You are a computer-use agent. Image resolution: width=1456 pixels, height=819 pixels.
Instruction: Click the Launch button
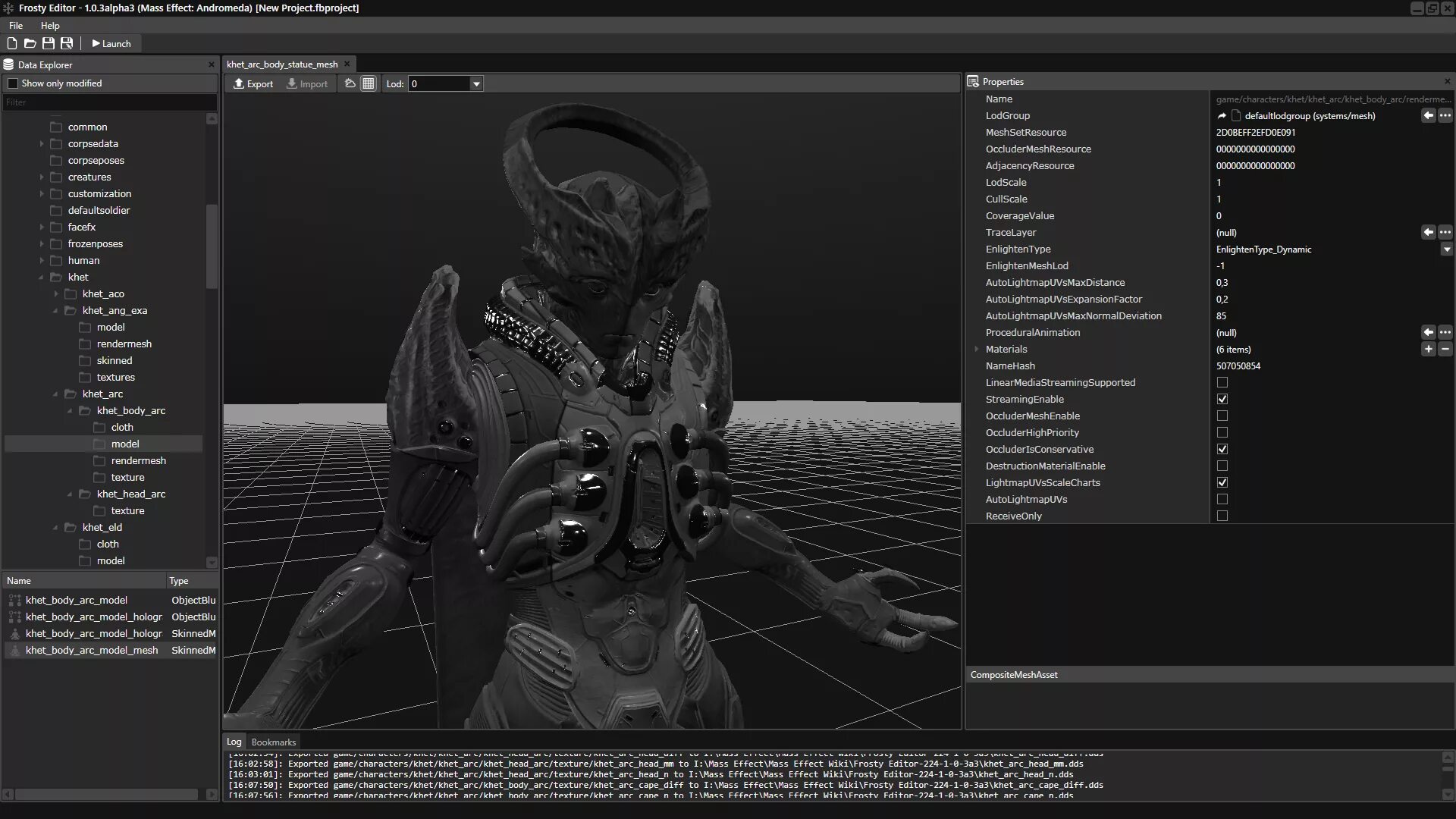point(111,43)
